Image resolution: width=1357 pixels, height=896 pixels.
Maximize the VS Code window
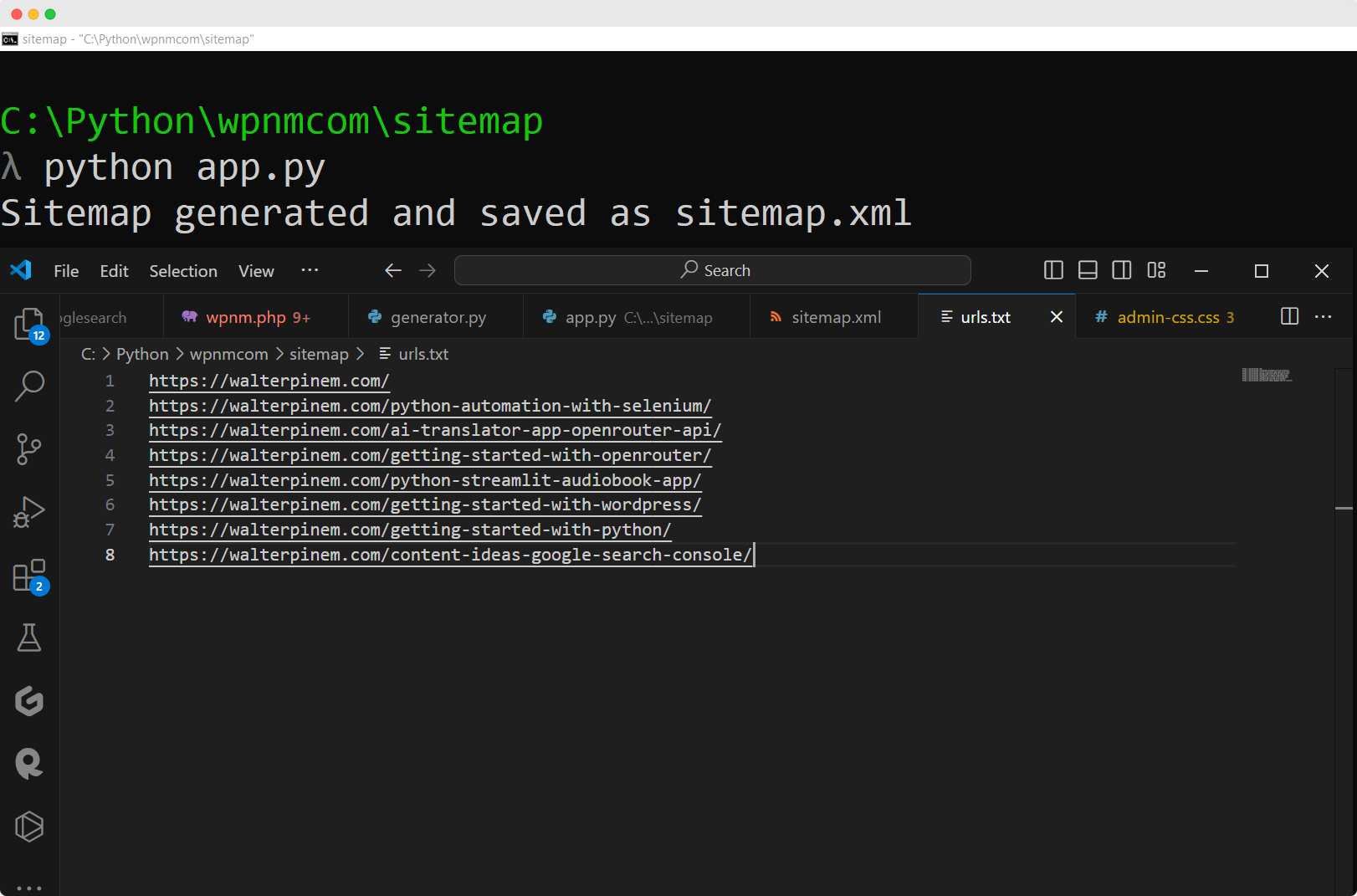tap(1262, 271)
